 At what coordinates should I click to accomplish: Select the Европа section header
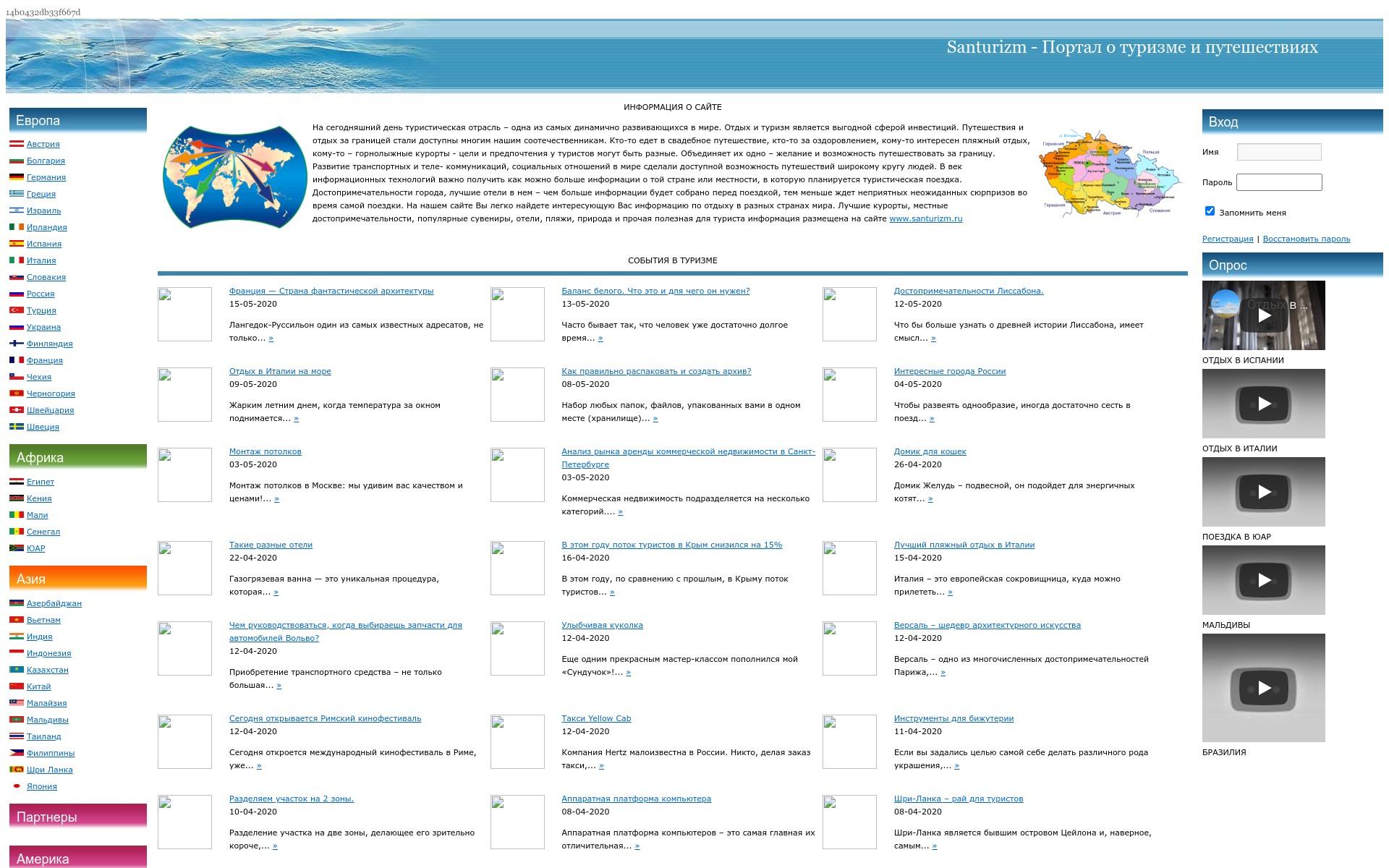(77, 120)
